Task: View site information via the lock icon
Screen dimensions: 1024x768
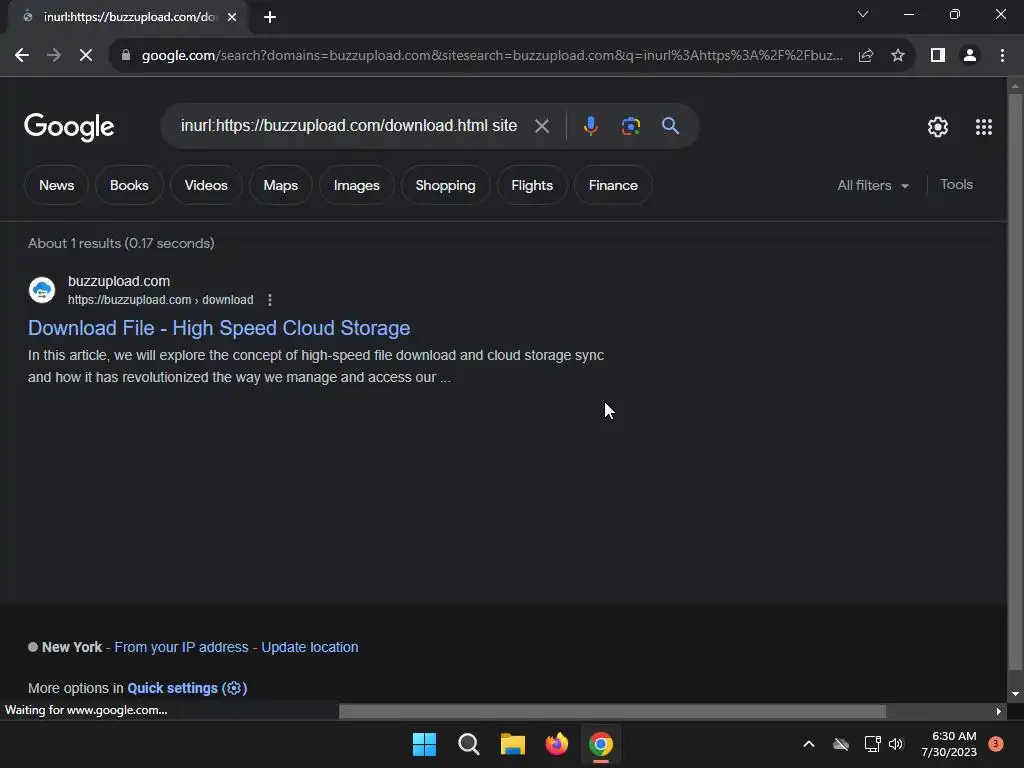Action: [x=126, y=56]
